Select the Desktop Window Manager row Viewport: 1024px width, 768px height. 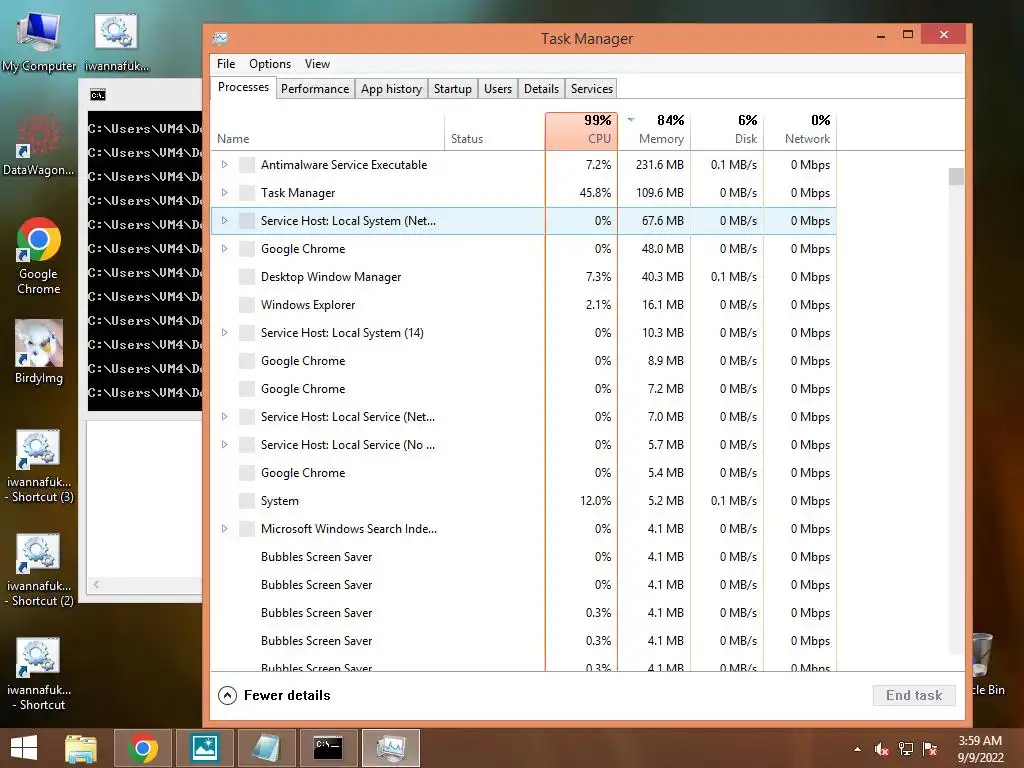coord(524,277)
